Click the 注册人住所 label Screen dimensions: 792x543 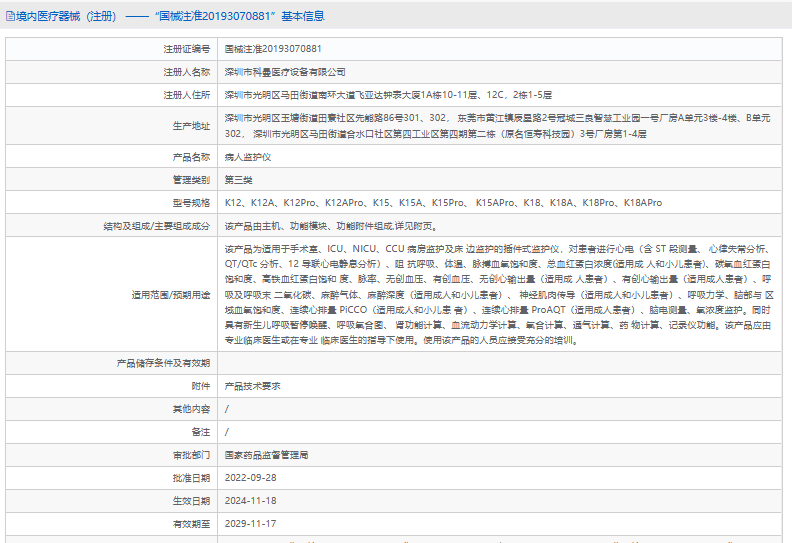click(x=186, y=95)
